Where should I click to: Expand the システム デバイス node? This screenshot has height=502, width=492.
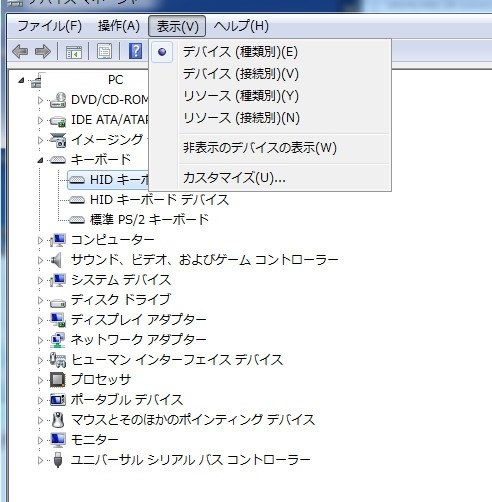point(40,280)
